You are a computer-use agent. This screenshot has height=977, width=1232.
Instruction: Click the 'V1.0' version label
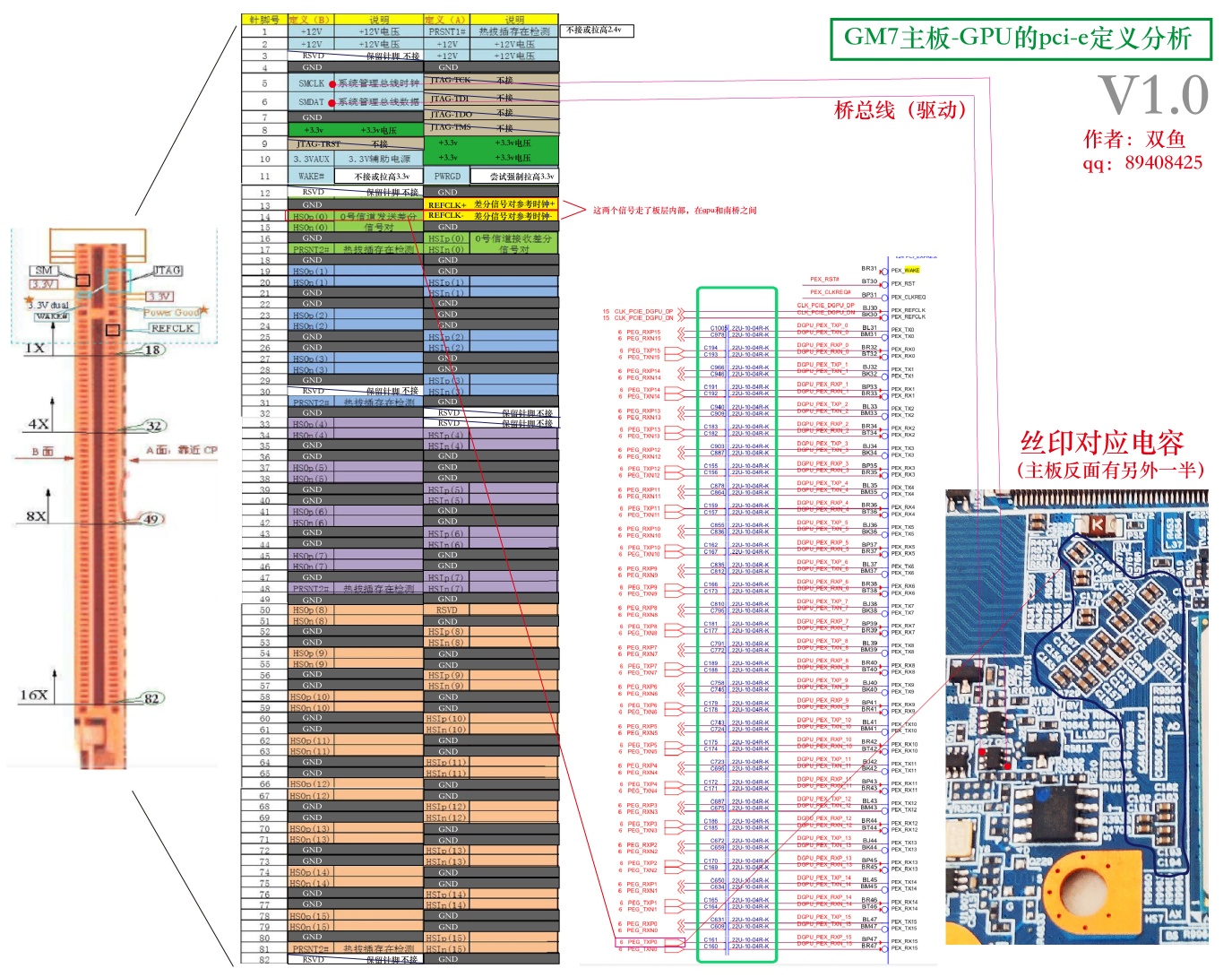pyautogui.click(x=1153, y=94)
